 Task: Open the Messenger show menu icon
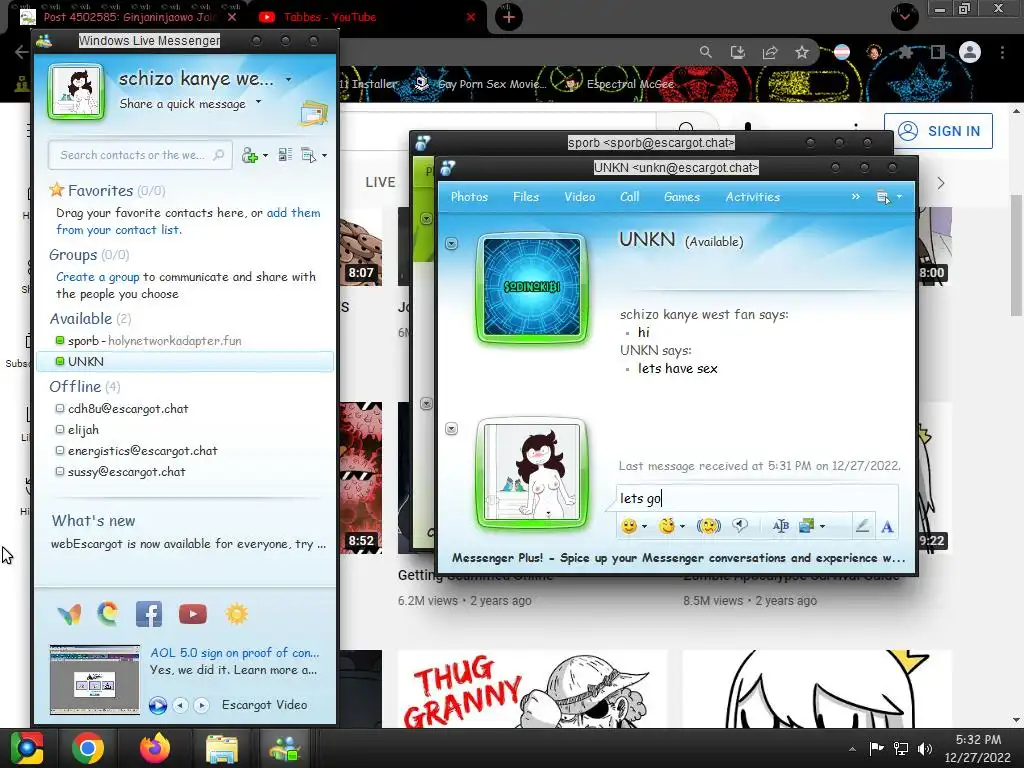(x=308, y=155)
